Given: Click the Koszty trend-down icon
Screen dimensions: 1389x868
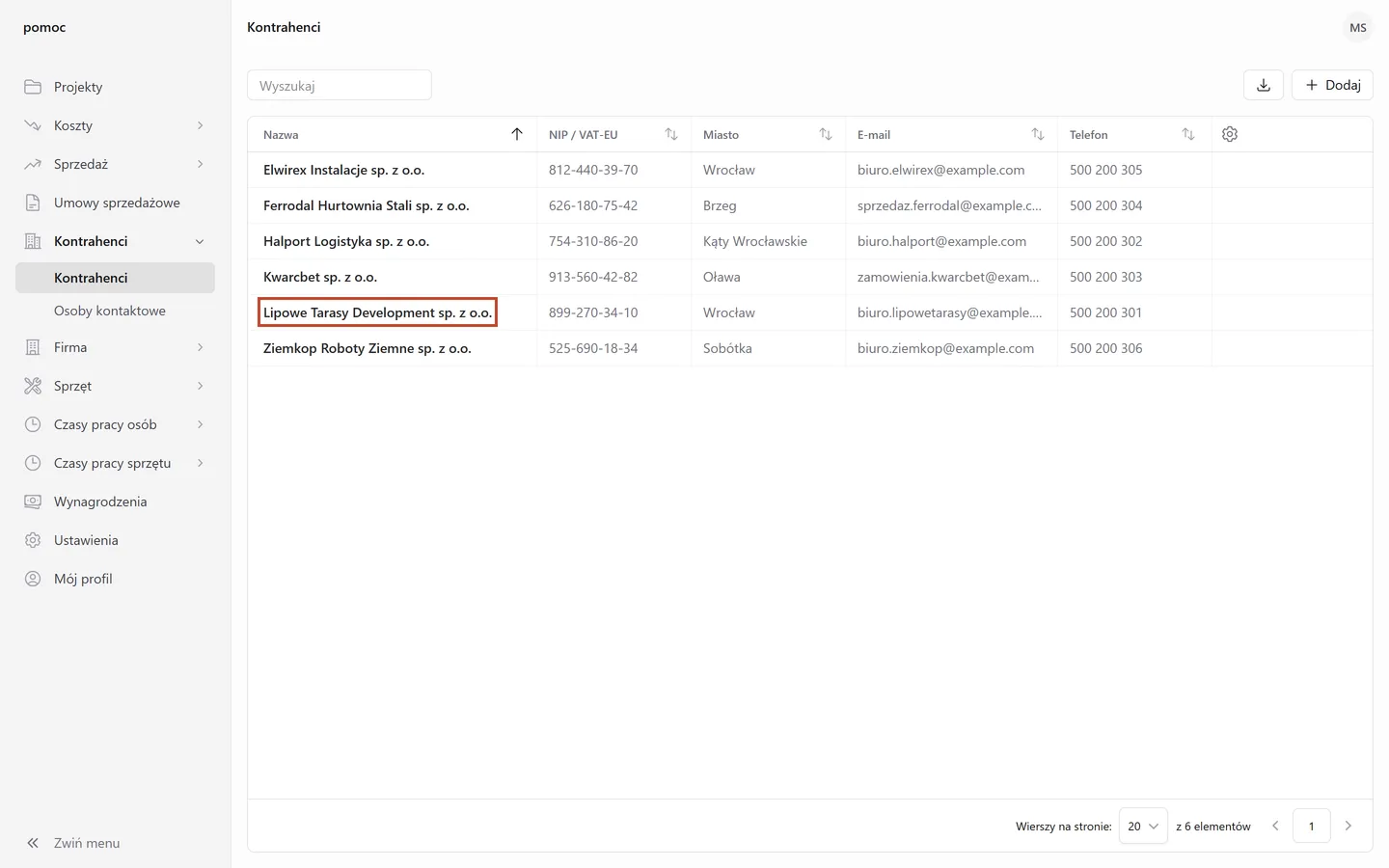Looking at the screenshot, I should tap(33, 125).
